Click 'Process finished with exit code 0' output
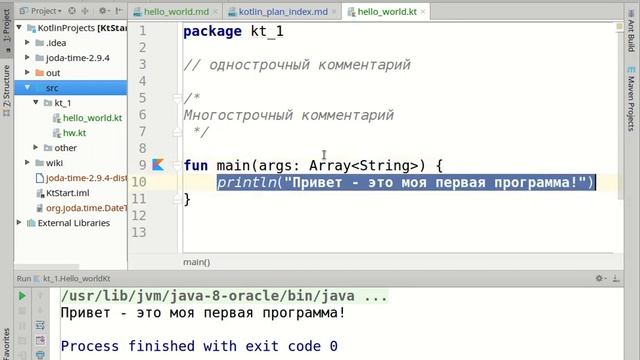Viewport: 640px width, 360px height. (199, 346)
